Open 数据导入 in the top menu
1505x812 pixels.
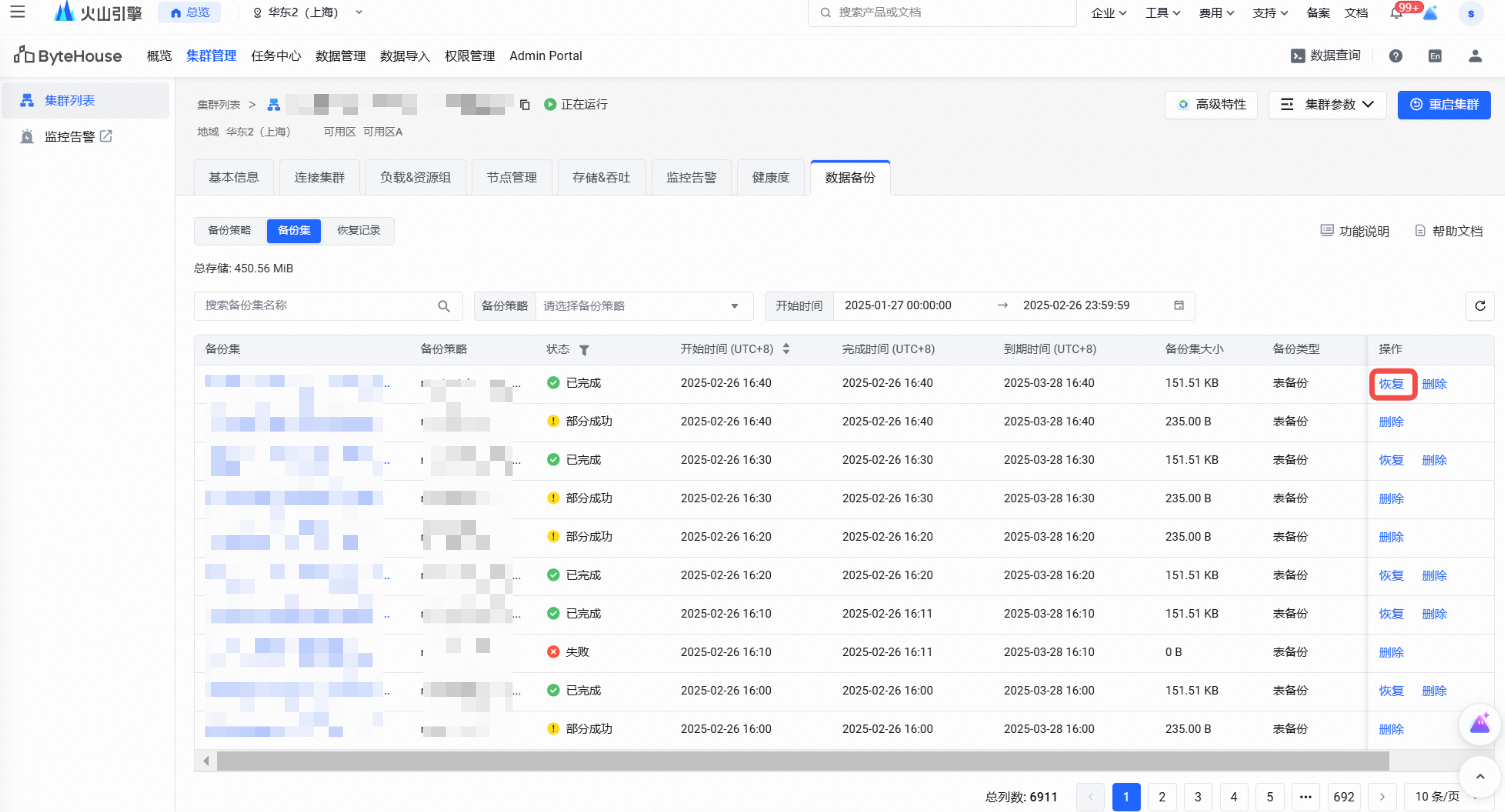pyautogui.click(x=405, y=56)
